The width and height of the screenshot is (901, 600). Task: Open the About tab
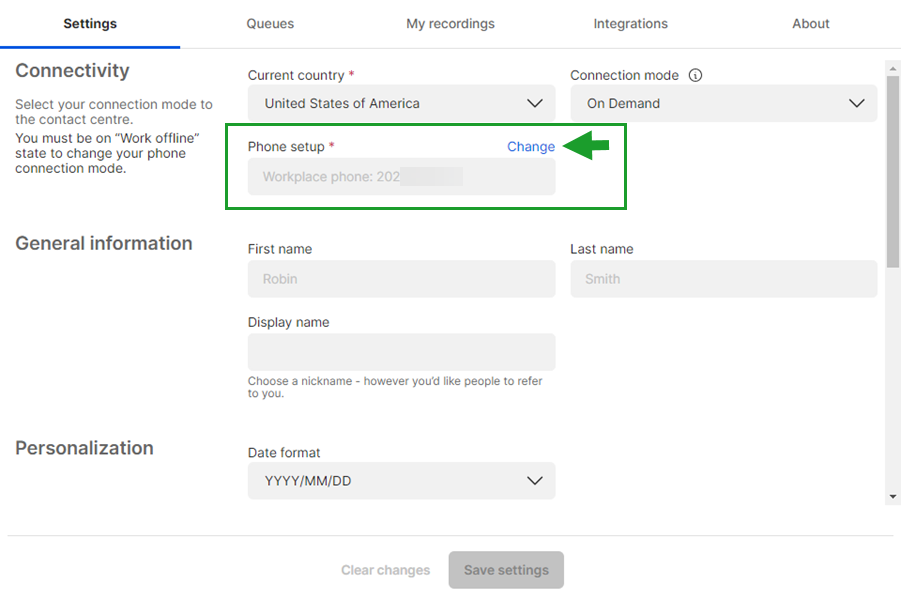click(811, 24)
